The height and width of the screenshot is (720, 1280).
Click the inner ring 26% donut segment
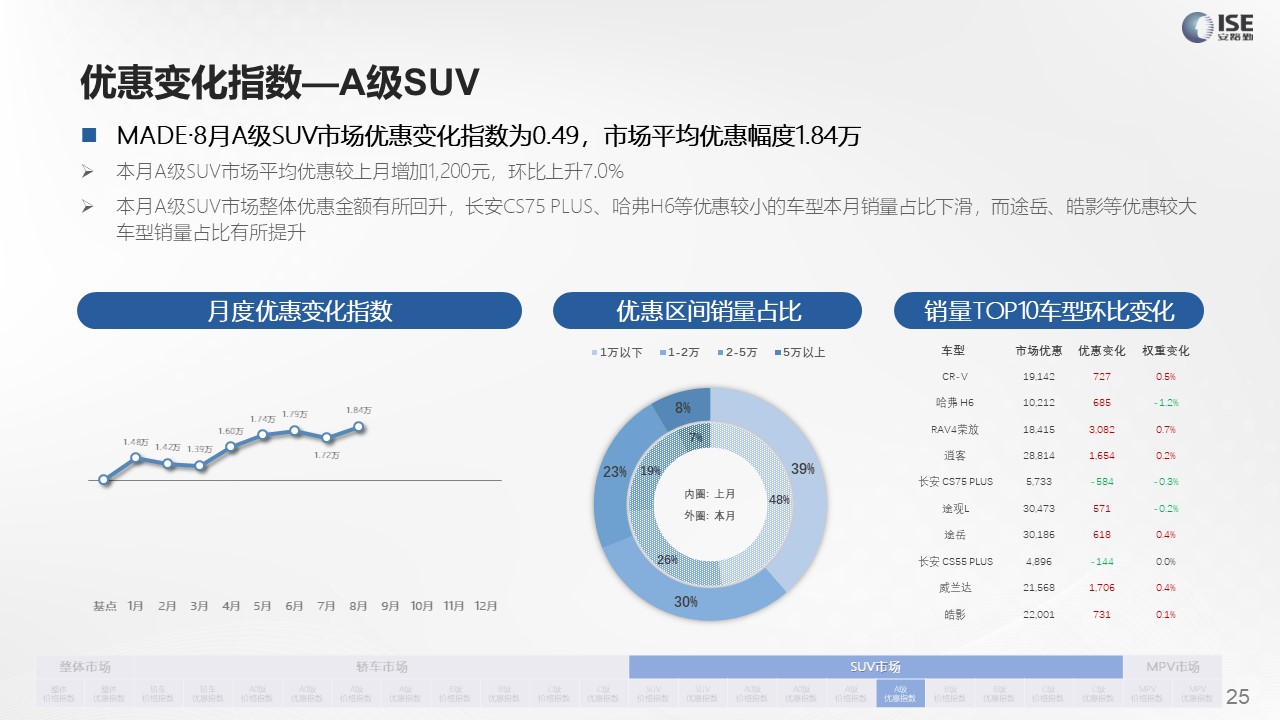(x=668, y=560)
